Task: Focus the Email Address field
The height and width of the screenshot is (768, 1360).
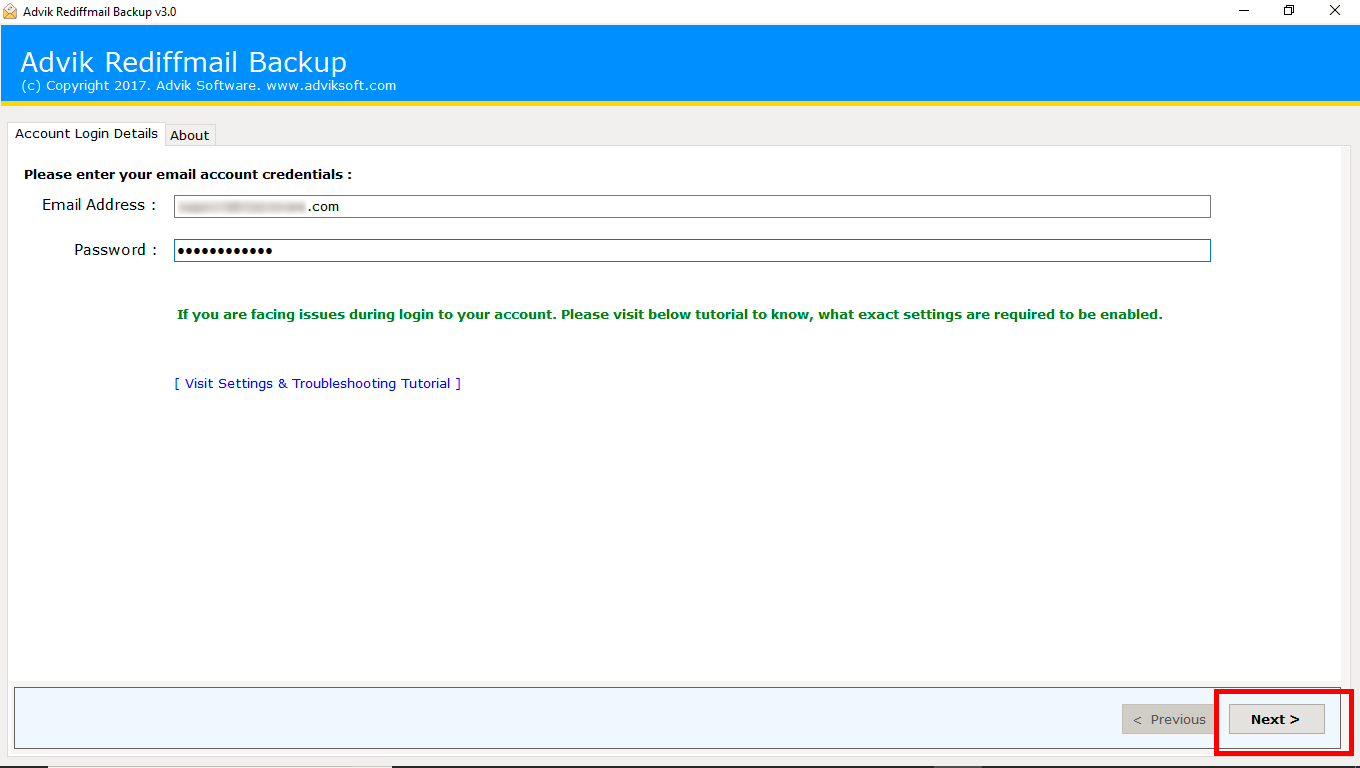Action: [692, 206]
